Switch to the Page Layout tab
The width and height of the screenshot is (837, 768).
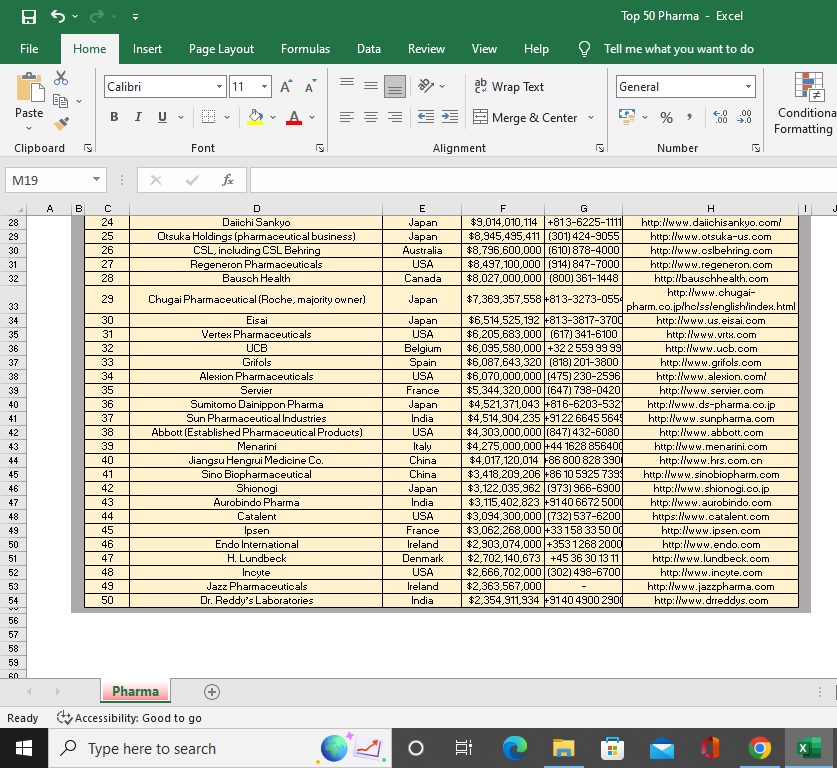click(x=221, y=49)
